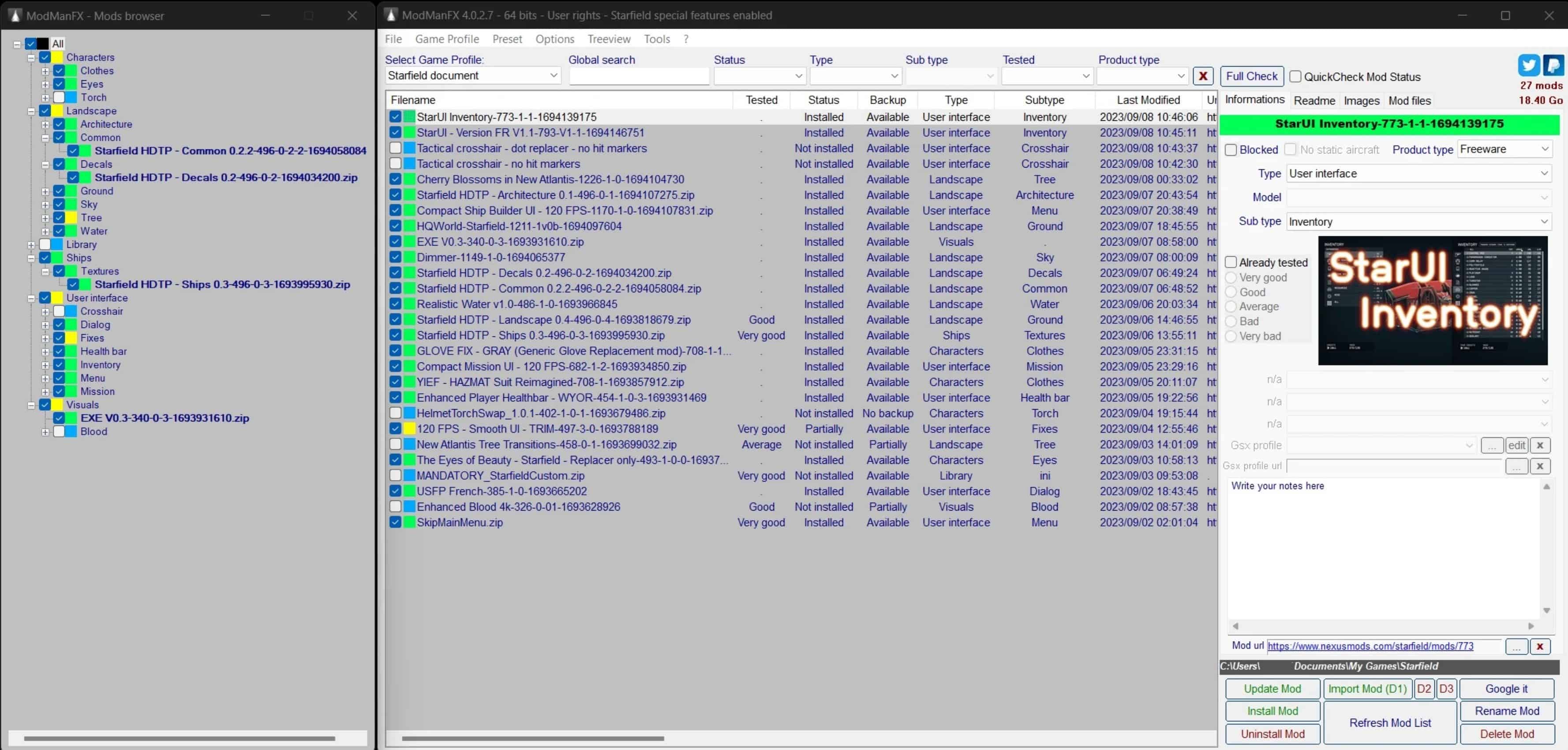Click the blue status square of MANDATORY_StarfieldCustom.zip
This screenshot has height=750, width=1568.
coord(409,476)
